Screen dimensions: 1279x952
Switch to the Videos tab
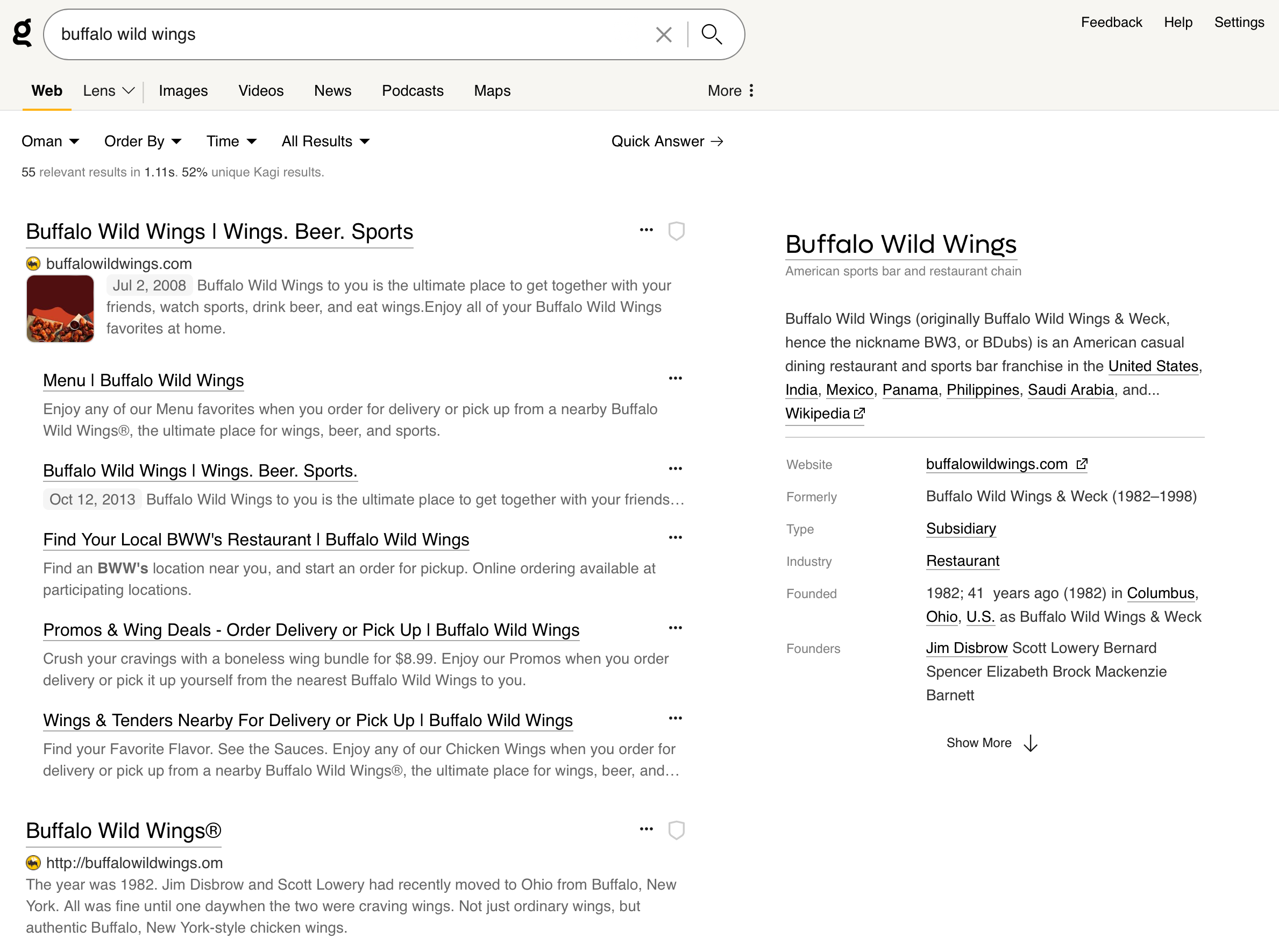click(261, 91)
